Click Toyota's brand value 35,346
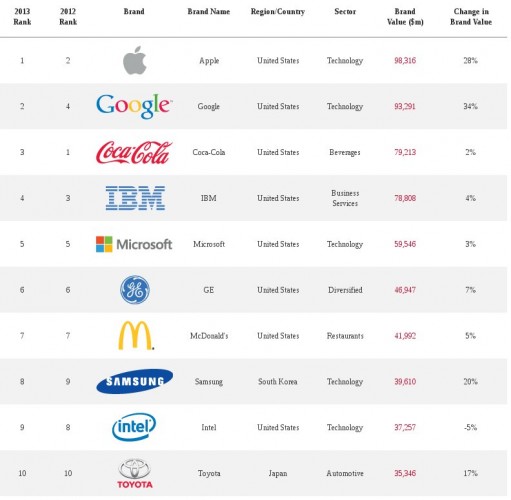The height and width of the screenshot is (500, 511). [405, 473]
